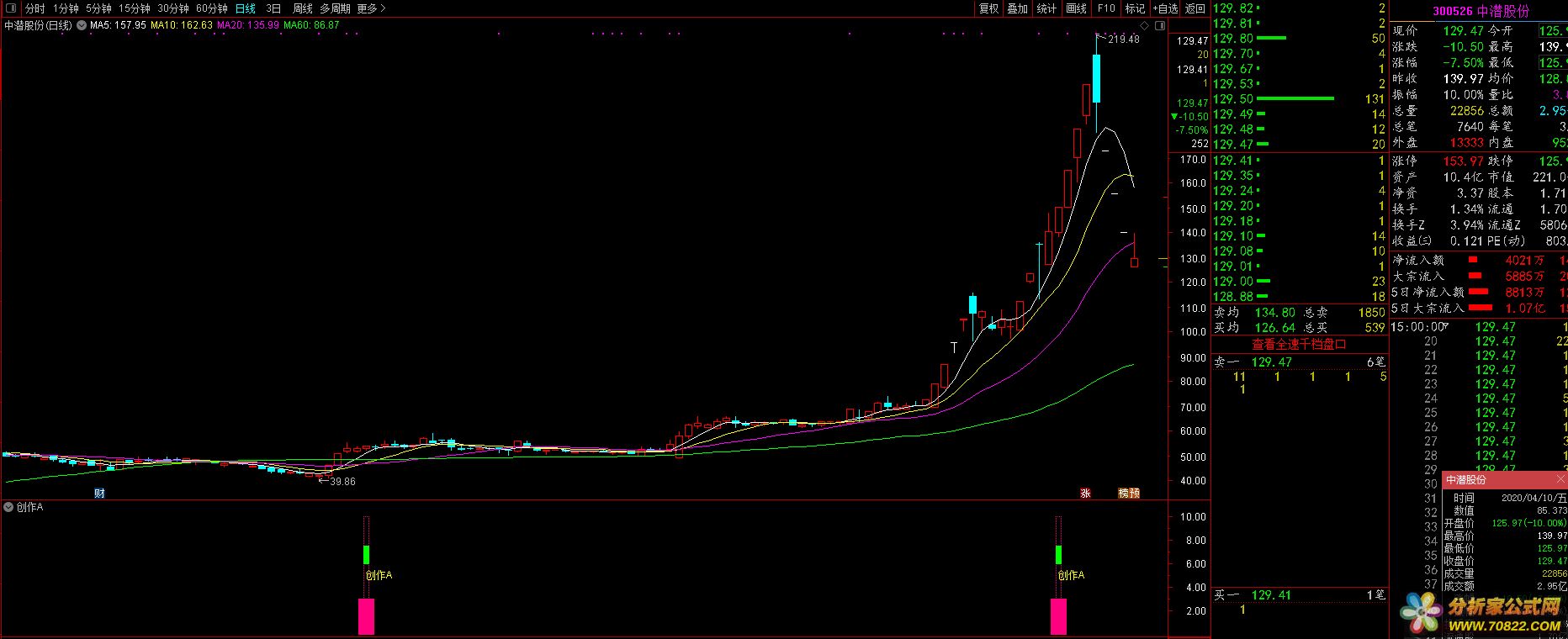Image resolution: width=1568 pixels, height=639 pixels.
Task: Click the 返回 back button
Action: point(1195,8)
